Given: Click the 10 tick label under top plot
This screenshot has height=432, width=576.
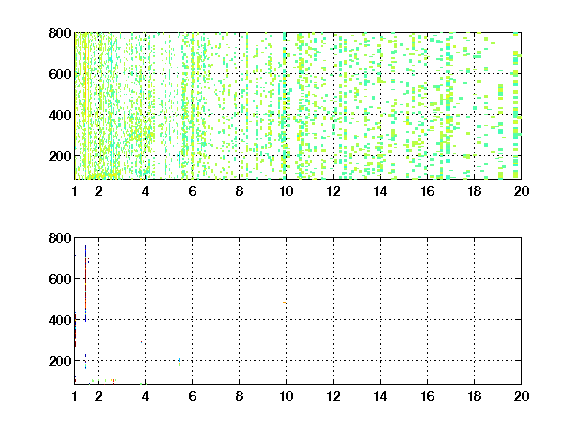Looking at the screenshot, I should pos(286,191).
